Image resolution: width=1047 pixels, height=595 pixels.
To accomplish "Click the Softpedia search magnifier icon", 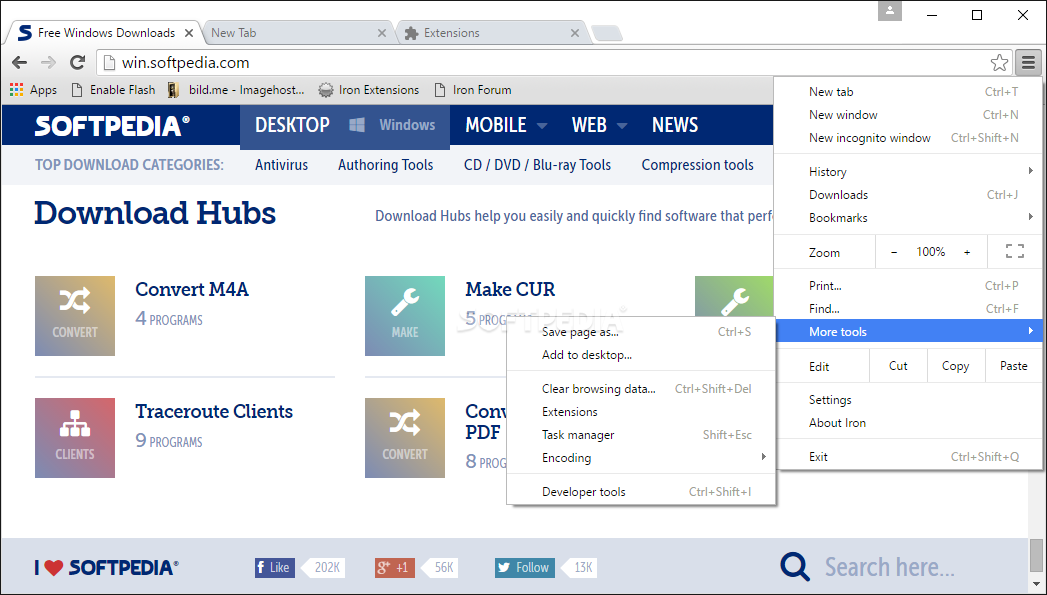I will click(795, 567).
